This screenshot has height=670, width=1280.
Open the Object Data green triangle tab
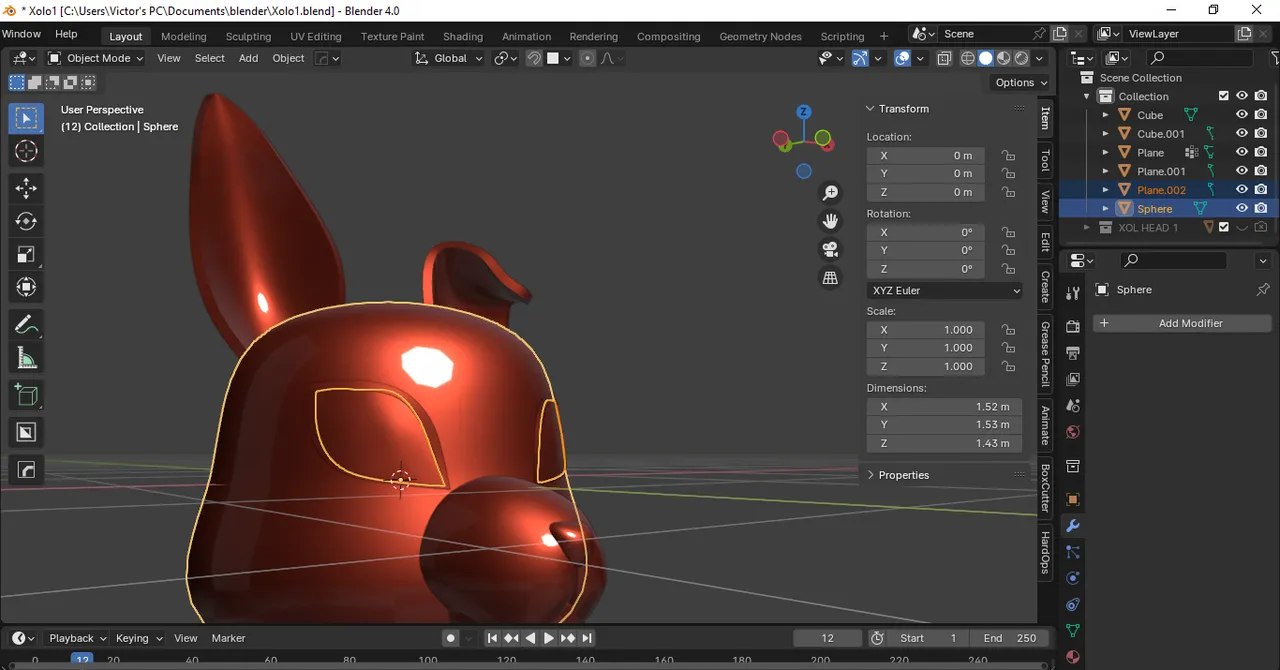(x=1073, y=631)
